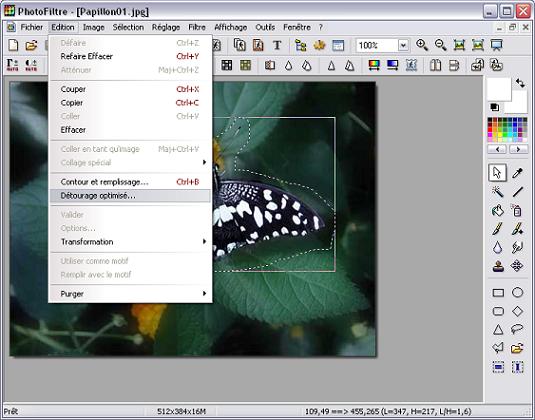Choose the Ellipse selection shape
535x420 pixels.
517,293
